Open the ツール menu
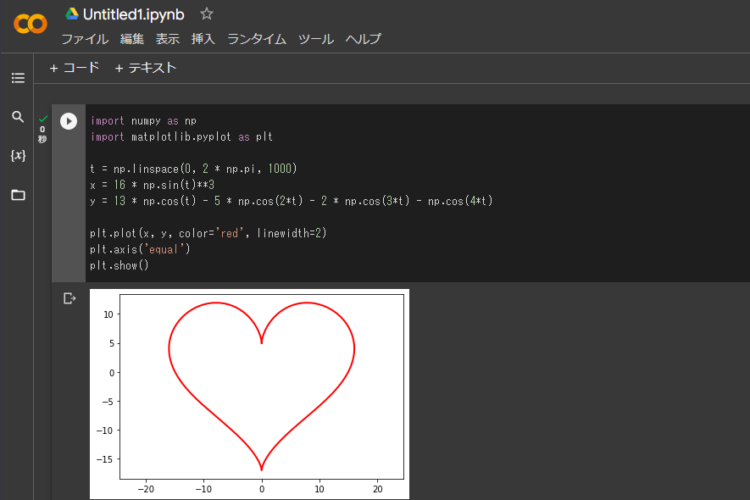The height and width of the screenshot is (500, 750). click(x=316, y=39)
